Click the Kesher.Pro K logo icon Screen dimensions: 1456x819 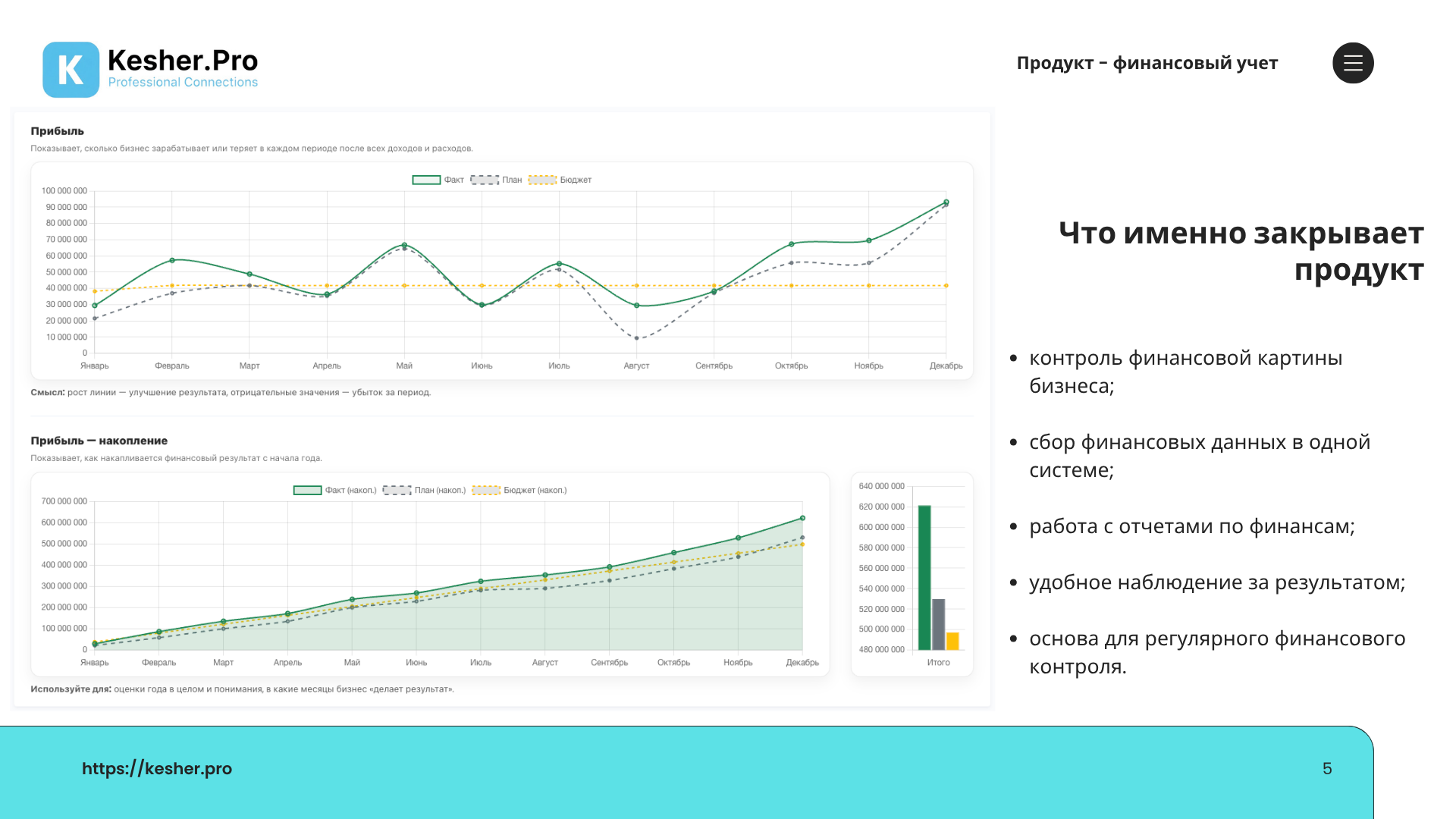tap(71, 70)
